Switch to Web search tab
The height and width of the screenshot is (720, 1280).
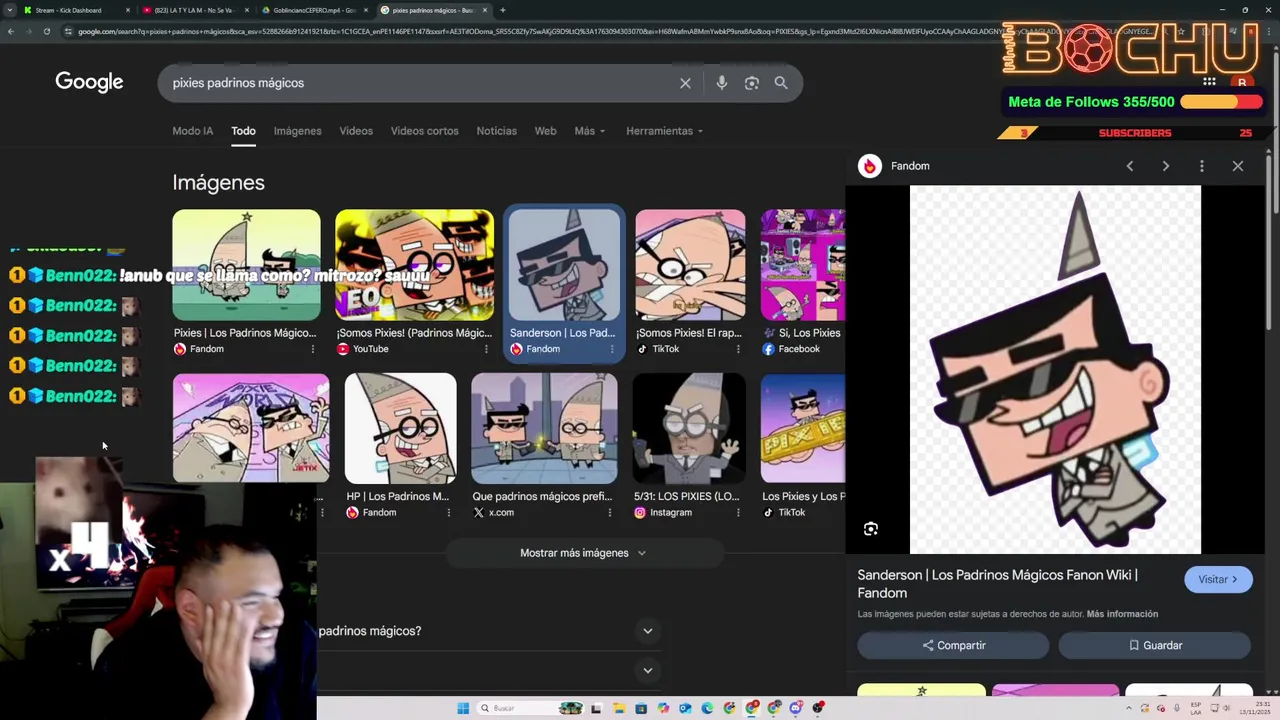[545, 131]
